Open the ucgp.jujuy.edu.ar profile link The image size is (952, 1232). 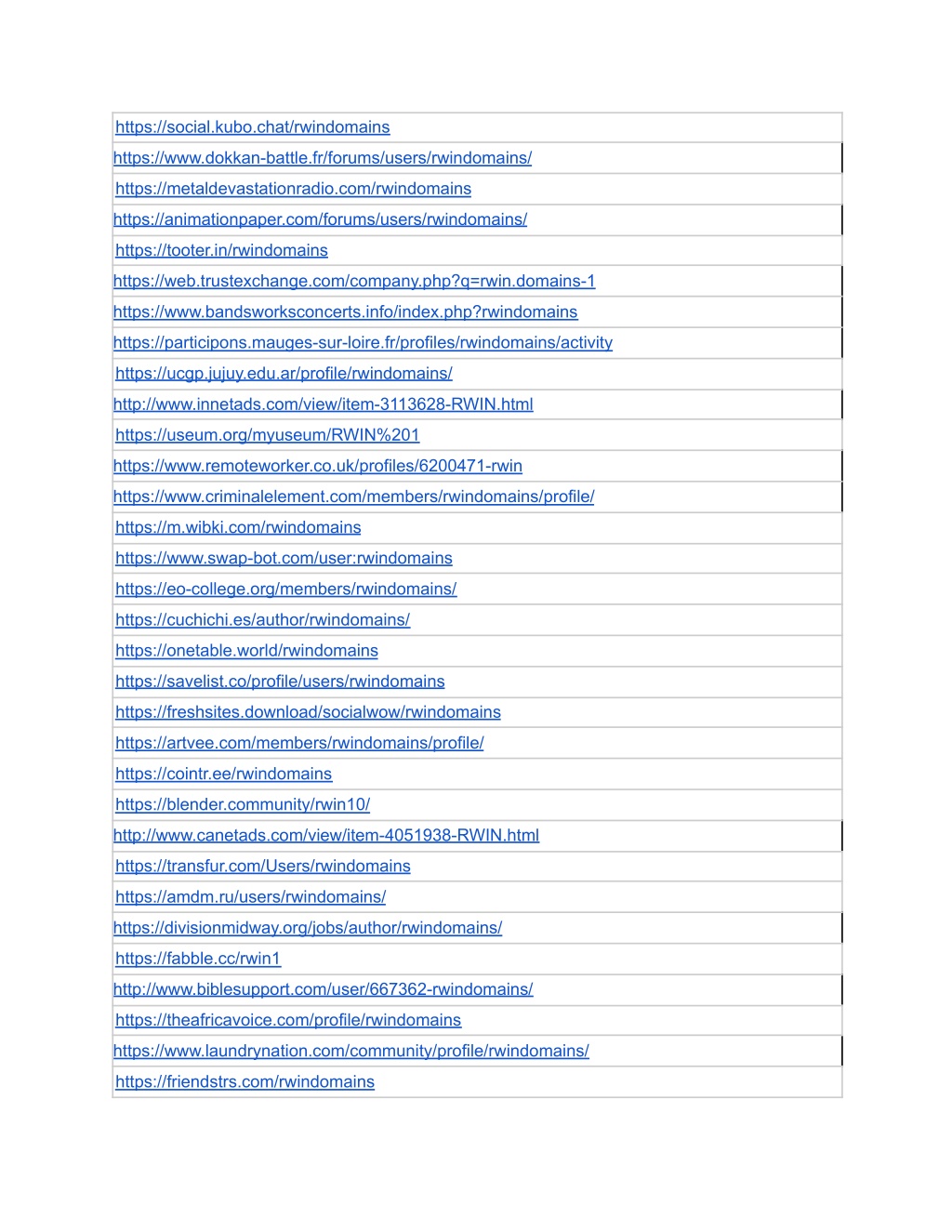pos(284,373)
